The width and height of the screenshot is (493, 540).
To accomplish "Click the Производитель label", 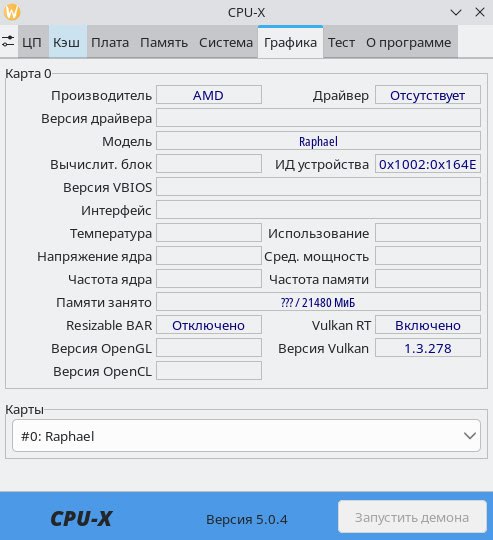I will point(101,95).
